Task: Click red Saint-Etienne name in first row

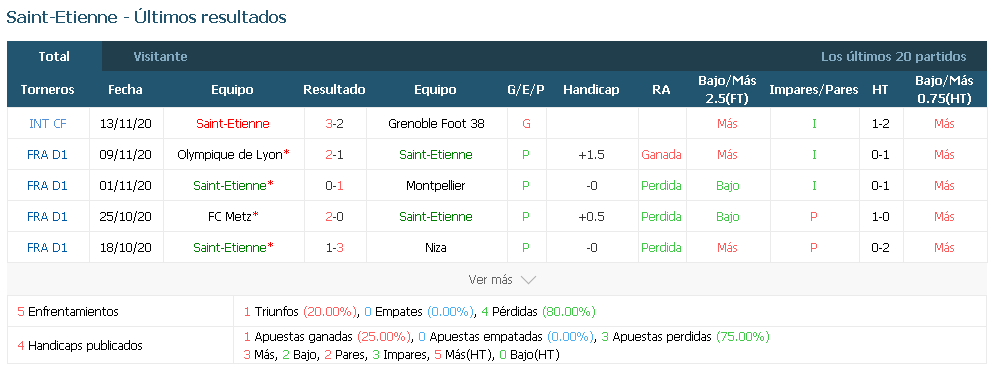Action: tap(232, 123)
